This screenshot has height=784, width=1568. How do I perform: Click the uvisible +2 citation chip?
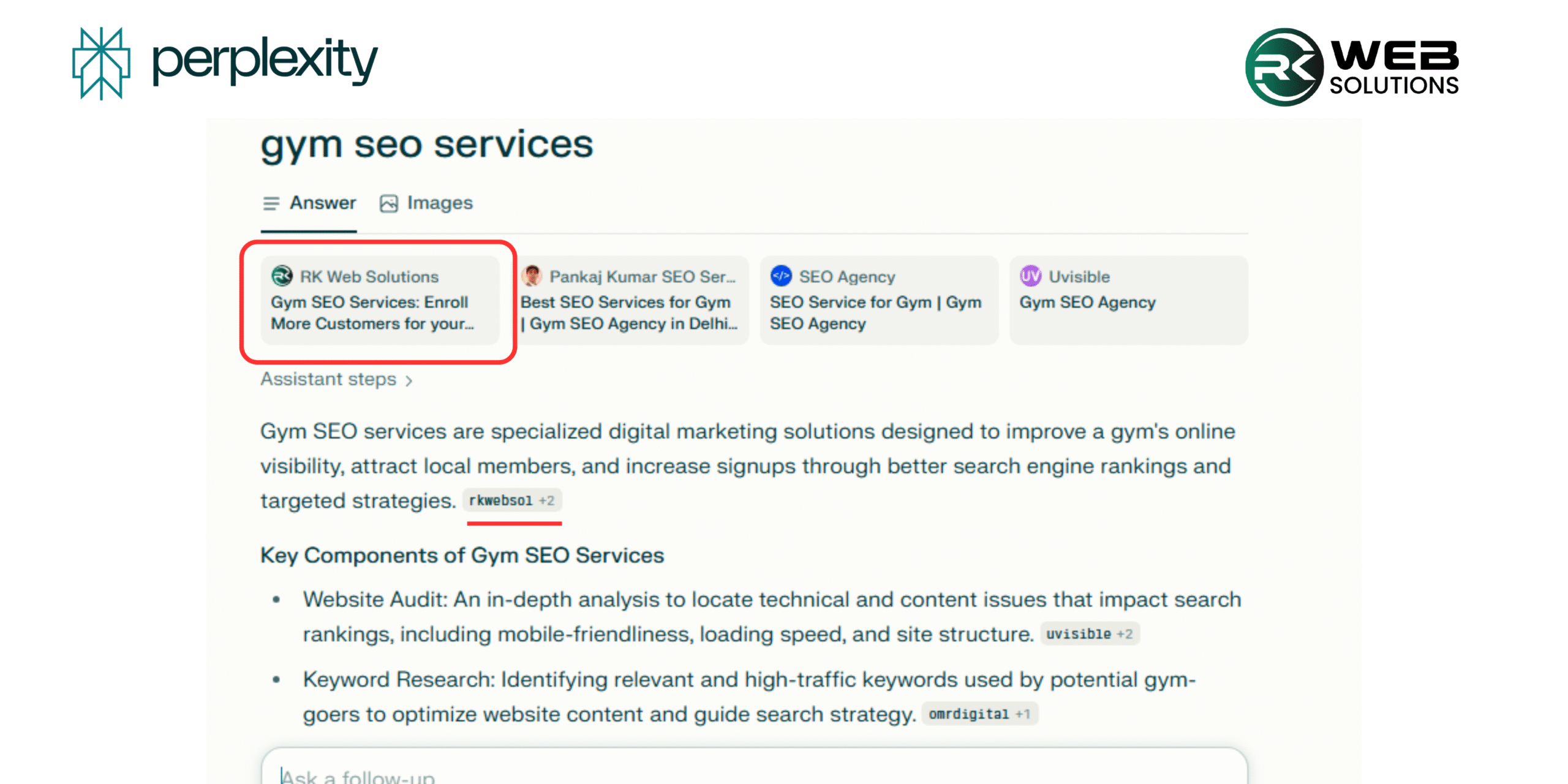click(1090, 634)
